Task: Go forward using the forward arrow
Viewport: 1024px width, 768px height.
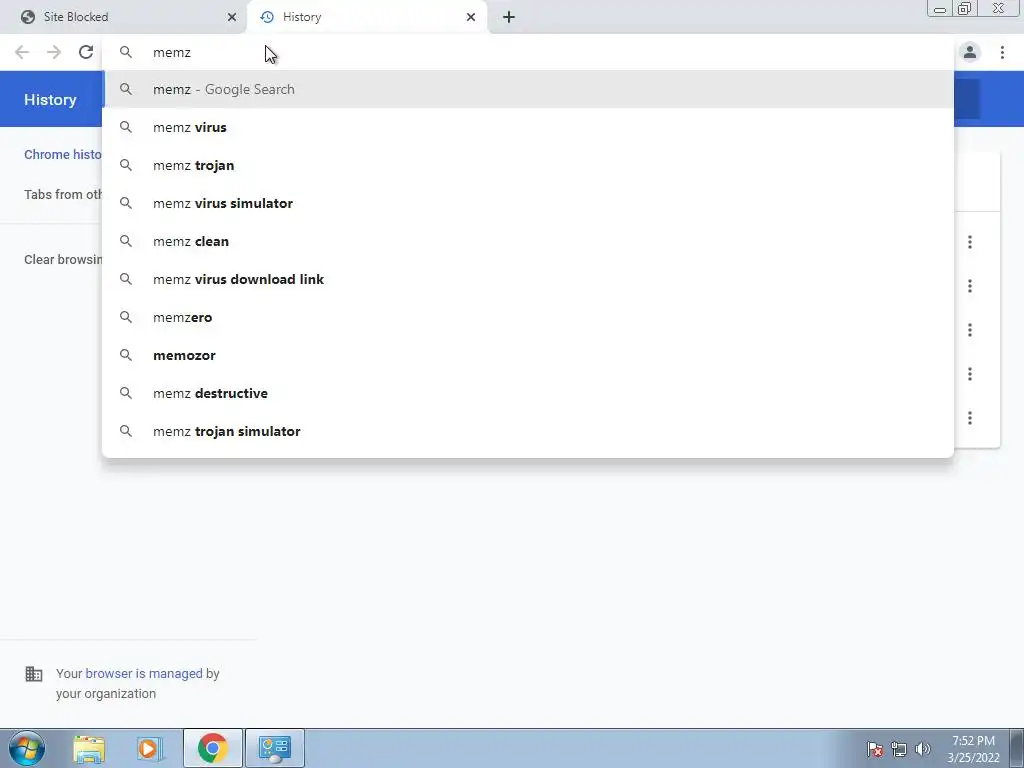Action: [54, 52]
